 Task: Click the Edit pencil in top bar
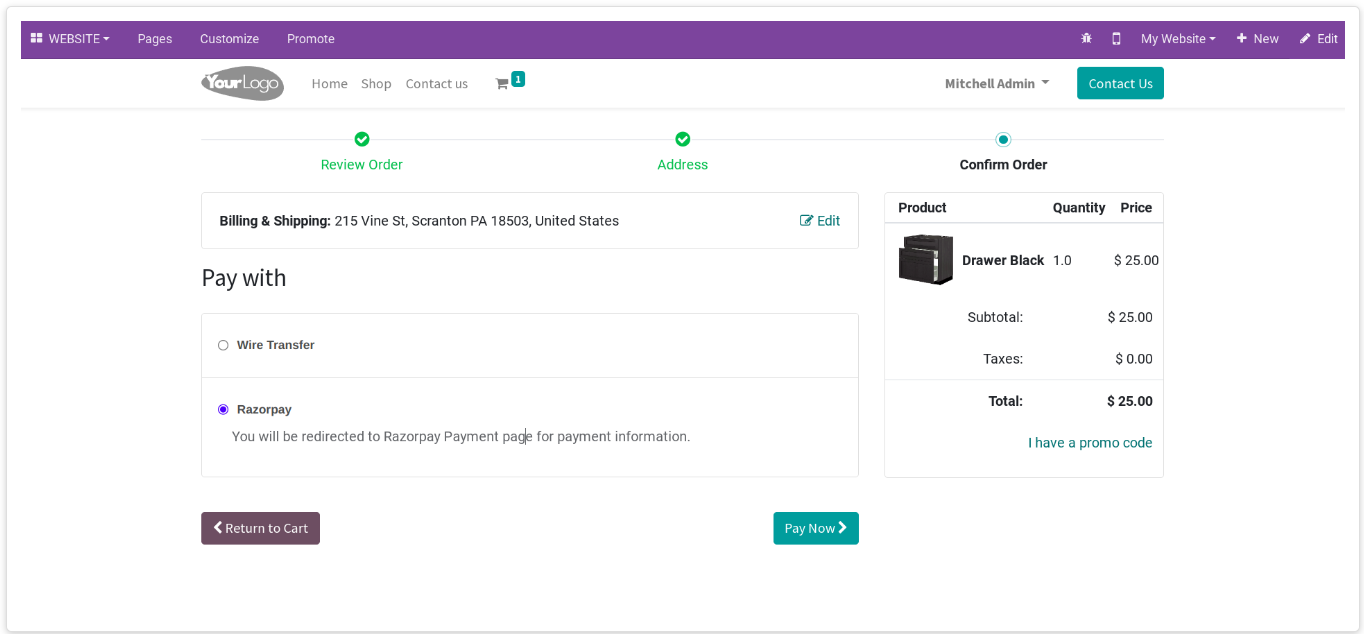coord(1318,39)
